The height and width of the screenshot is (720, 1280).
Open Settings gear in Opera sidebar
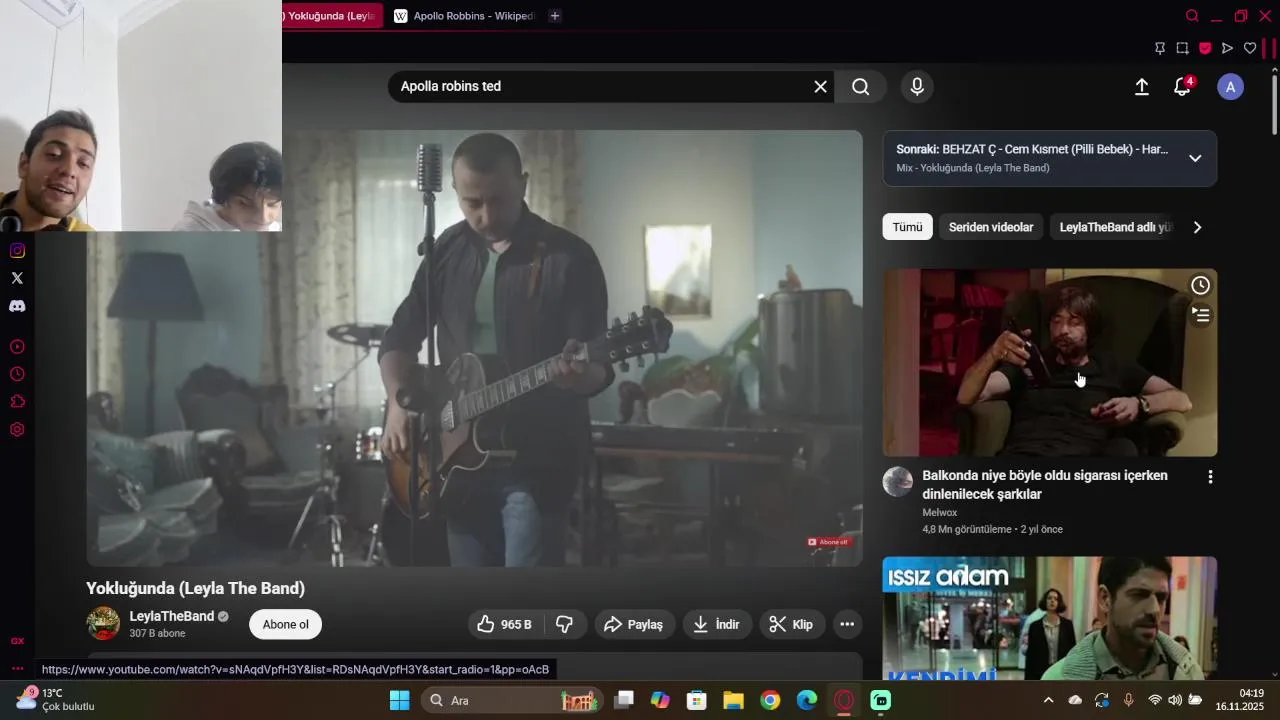tap(17, 430)
